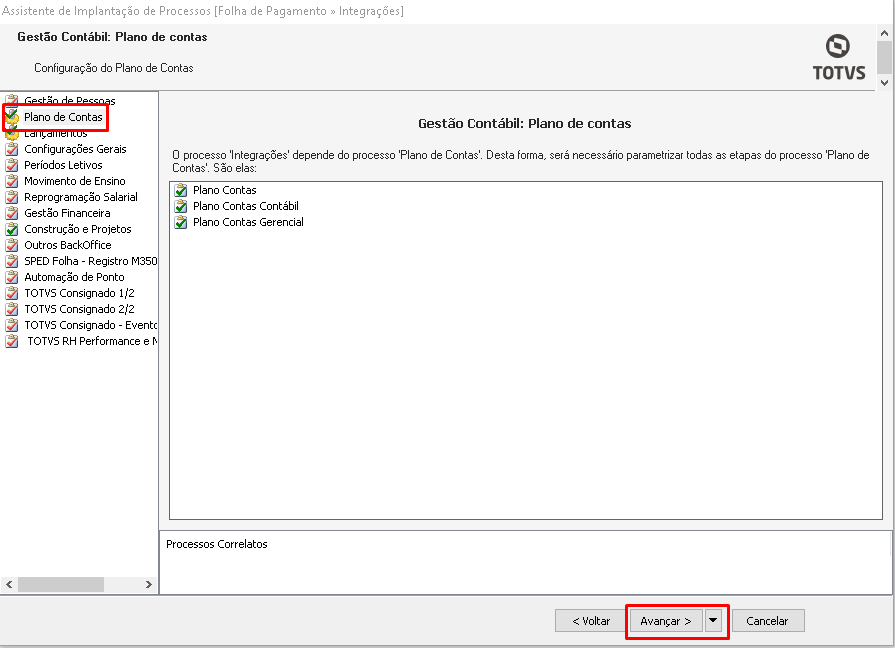Select Outros BackOffice tree item

point(68,245)
